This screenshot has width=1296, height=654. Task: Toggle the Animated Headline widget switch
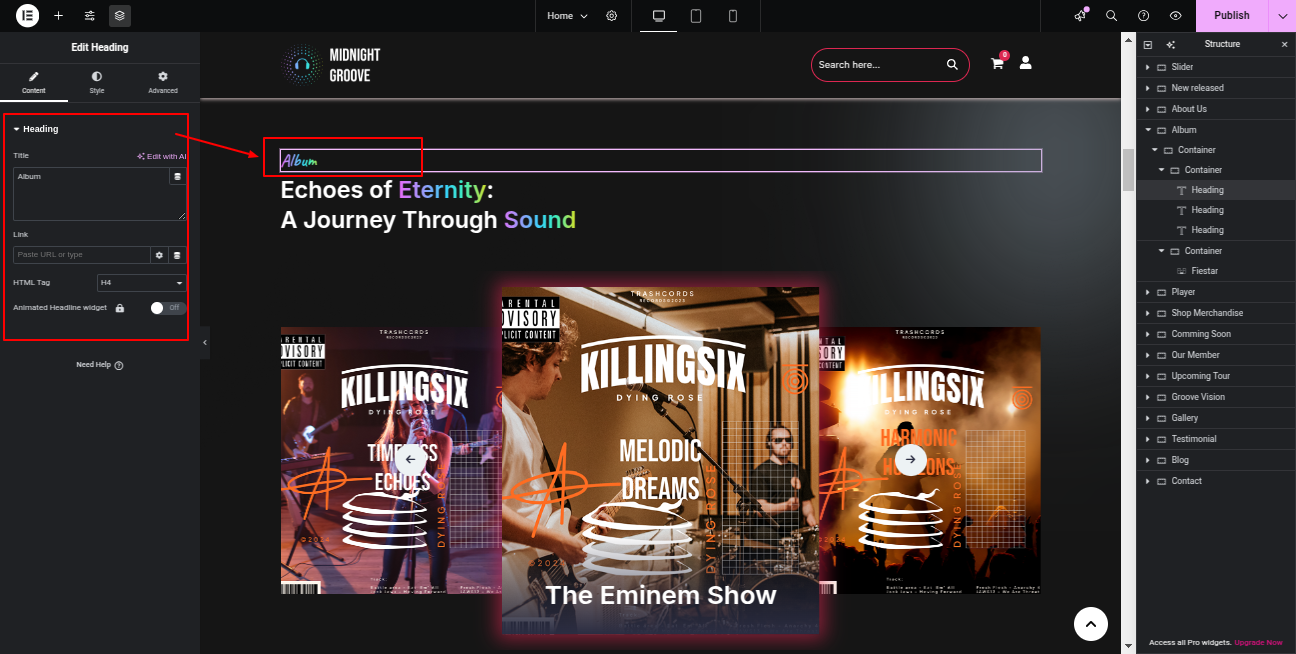click(x=168, y=308)
